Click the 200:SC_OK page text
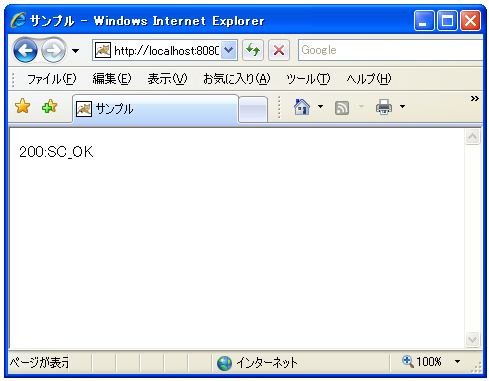489x381 pixels. coord(56,152)
